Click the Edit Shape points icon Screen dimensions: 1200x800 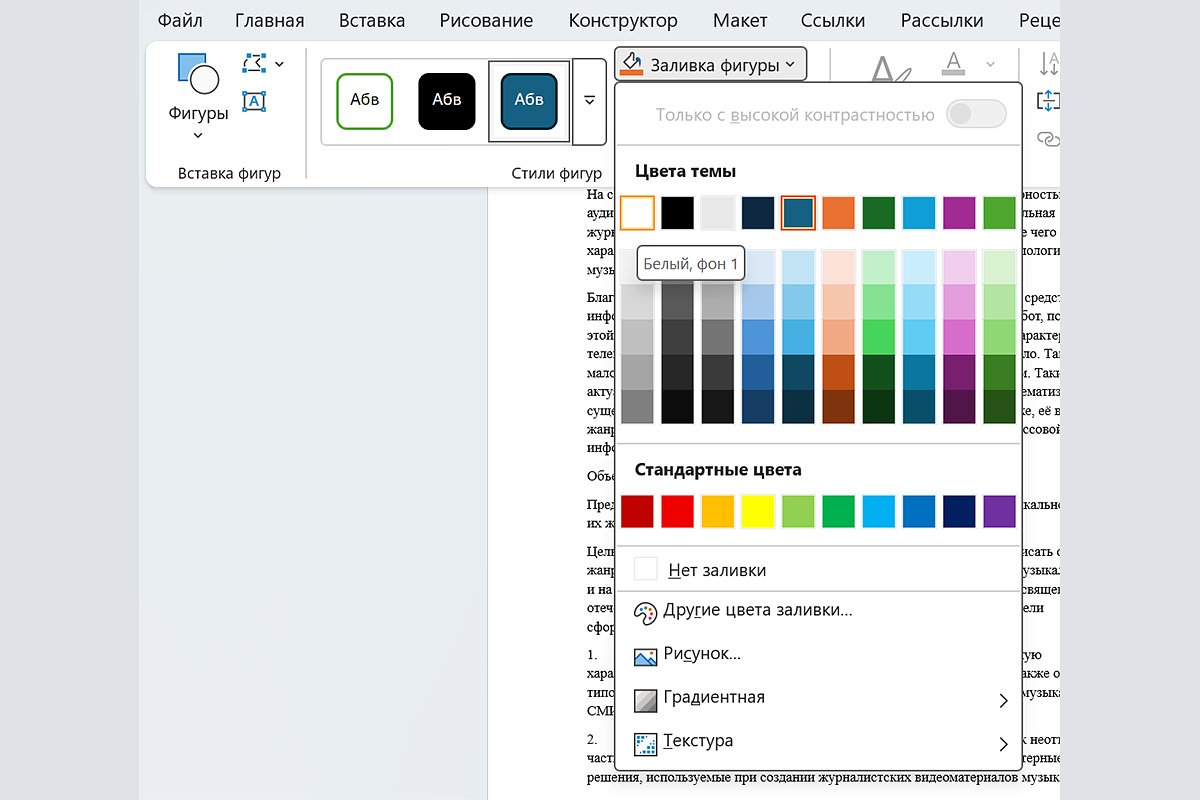[255, 64]
